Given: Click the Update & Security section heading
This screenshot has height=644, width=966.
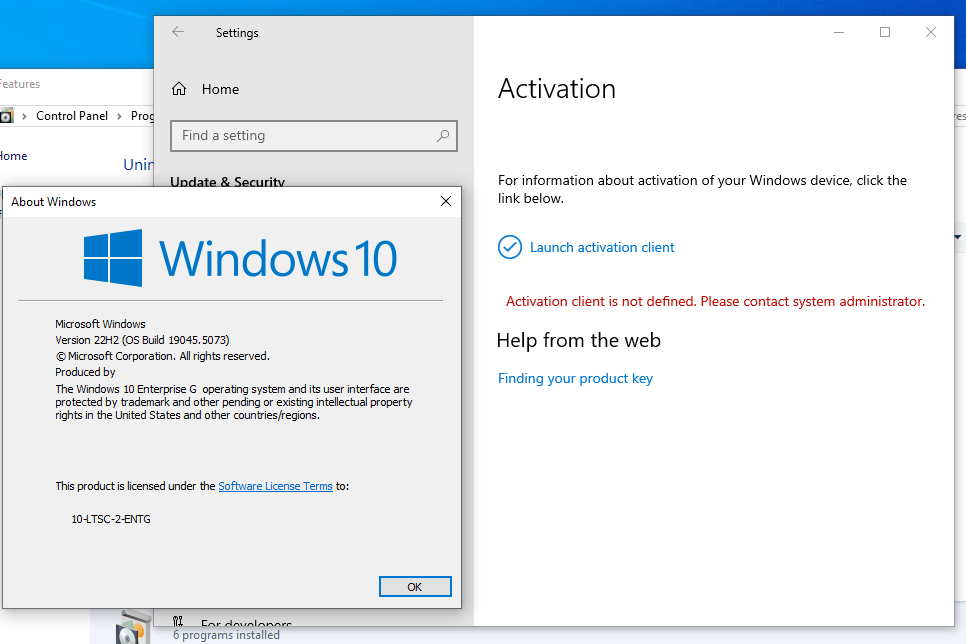Looking at the screenshot, I should pyautogui.click(x=227, y=181).
